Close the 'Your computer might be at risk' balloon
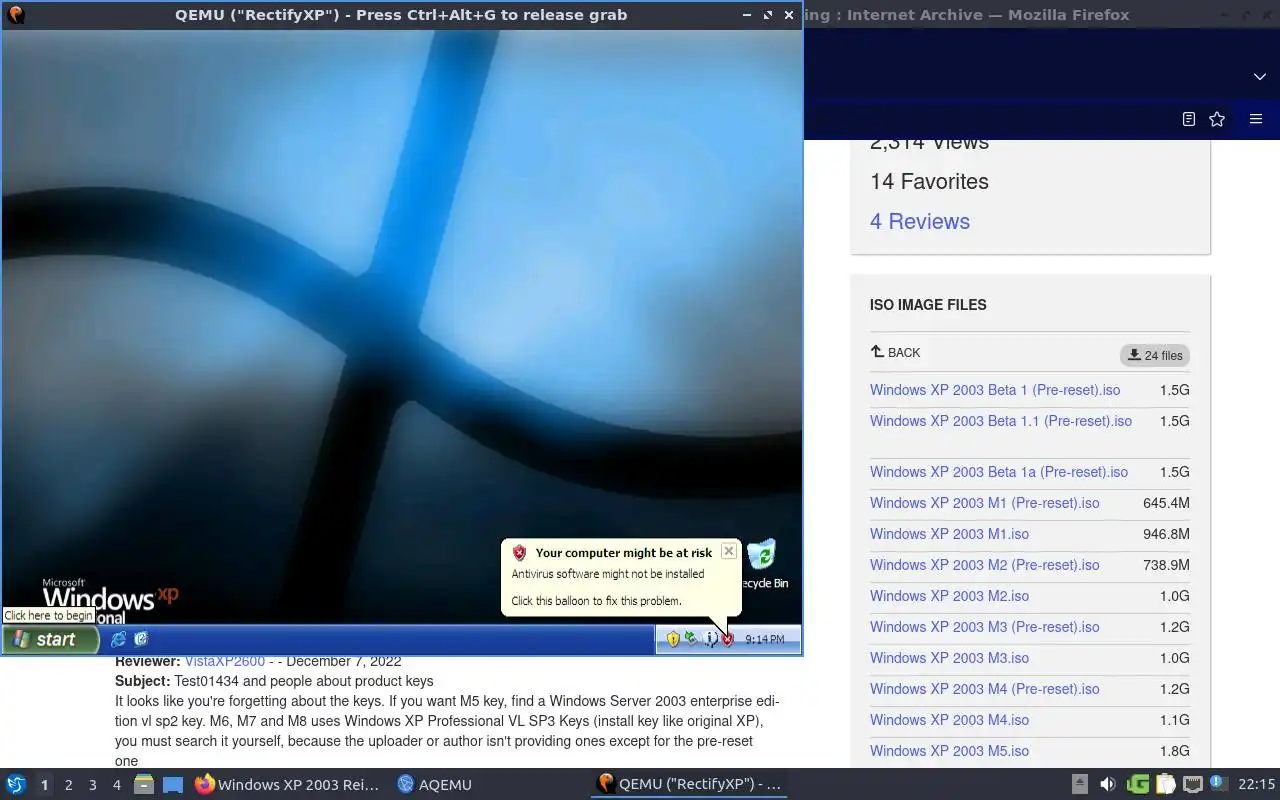Screen dimensions: 1280x800 click(728, 551)
